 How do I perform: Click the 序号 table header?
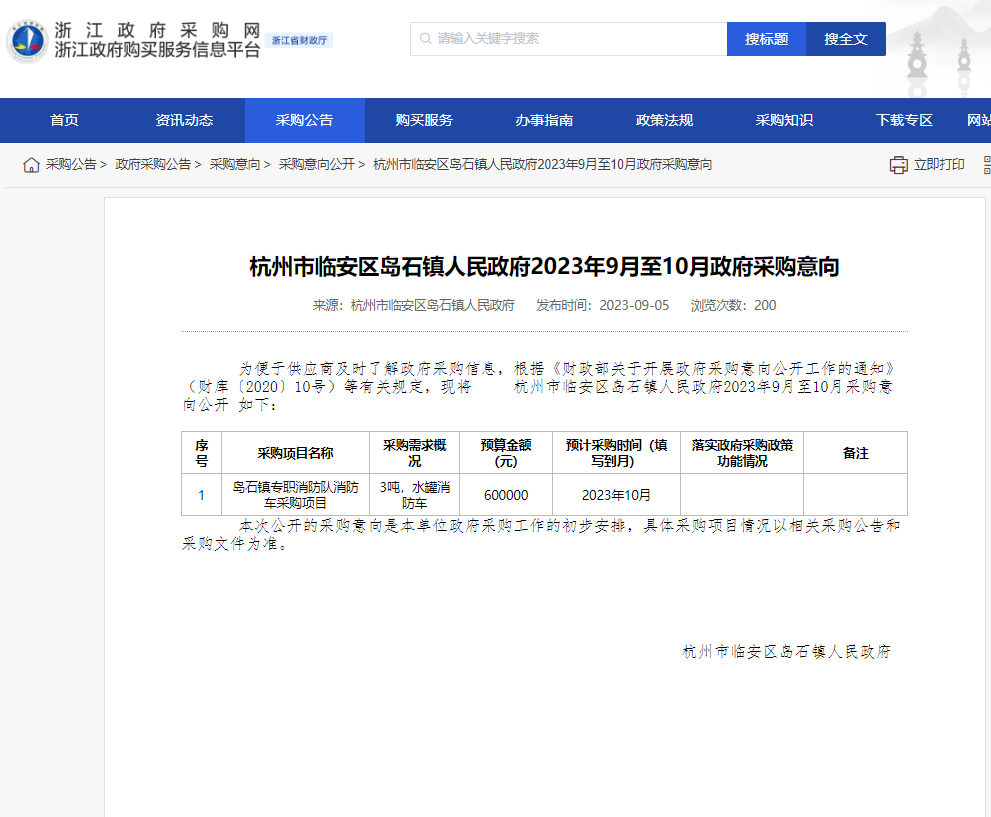coord(202,453)
